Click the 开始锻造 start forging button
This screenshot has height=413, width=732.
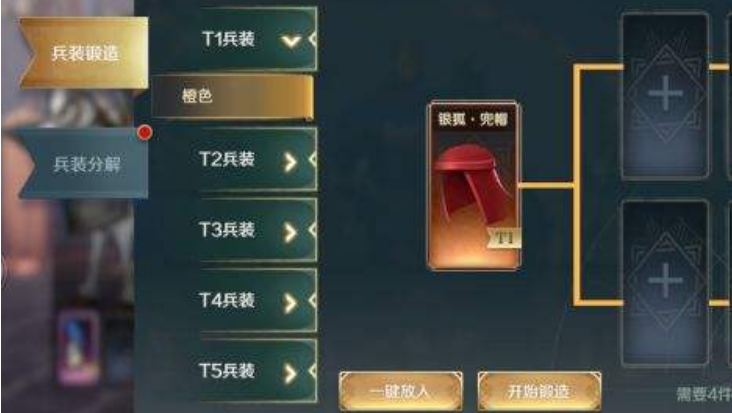point(539,391)
